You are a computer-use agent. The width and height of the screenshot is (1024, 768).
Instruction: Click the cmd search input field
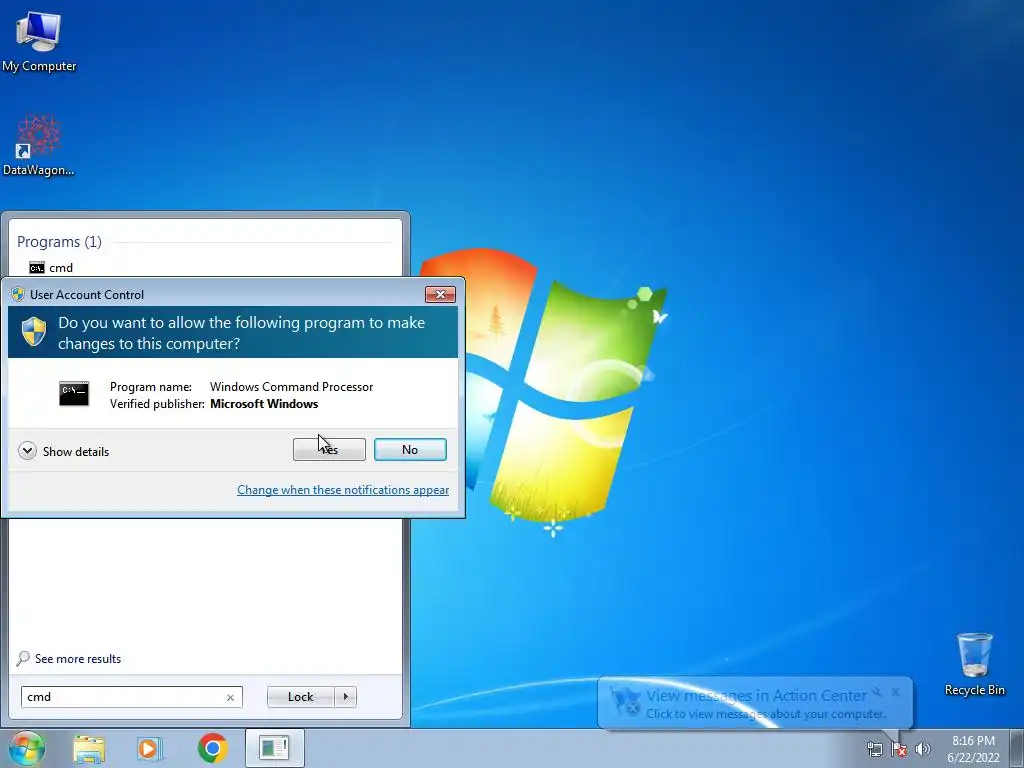tap(124, 697)
